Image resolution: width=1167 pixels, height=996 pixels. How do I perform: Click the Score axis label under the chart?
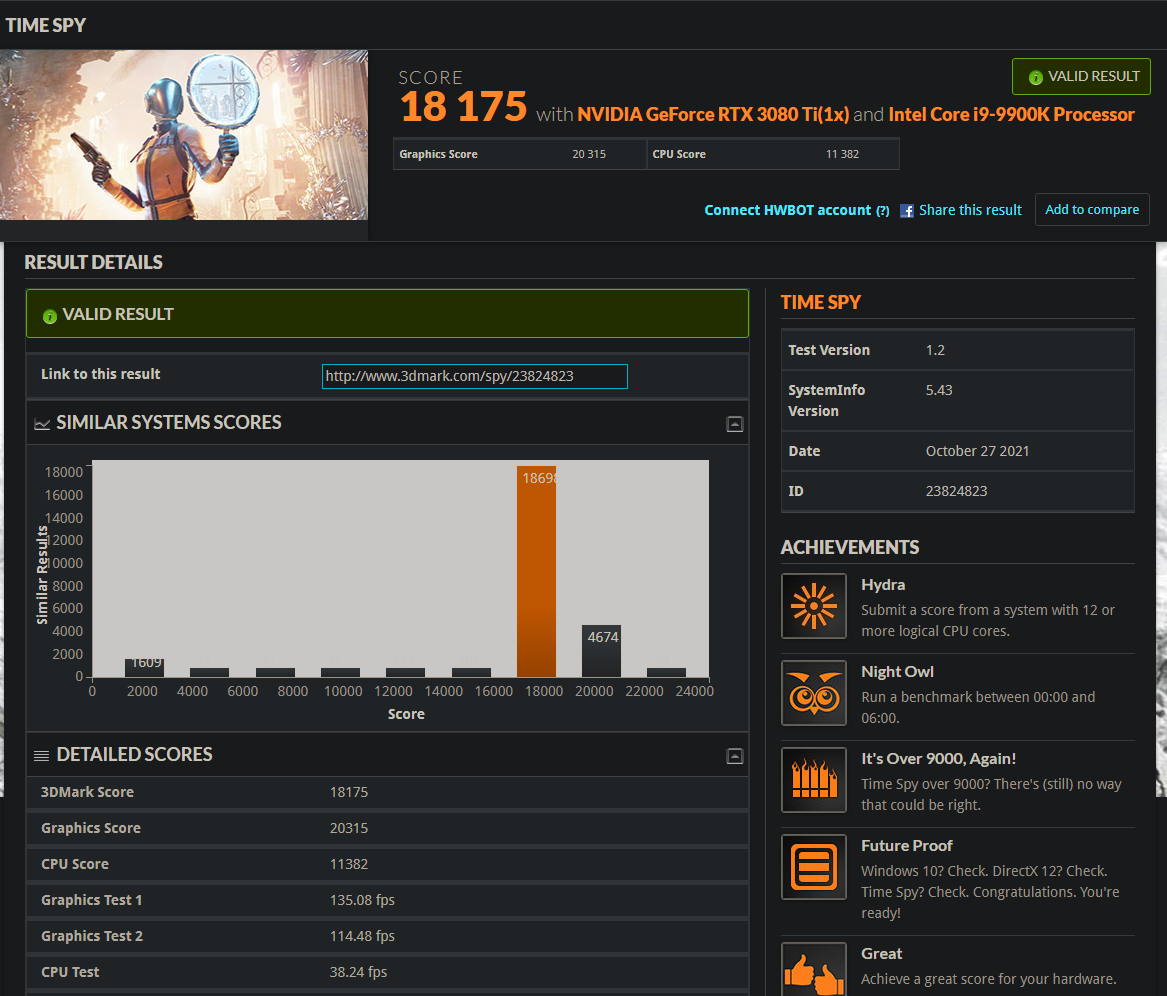[x=406, y=714]
